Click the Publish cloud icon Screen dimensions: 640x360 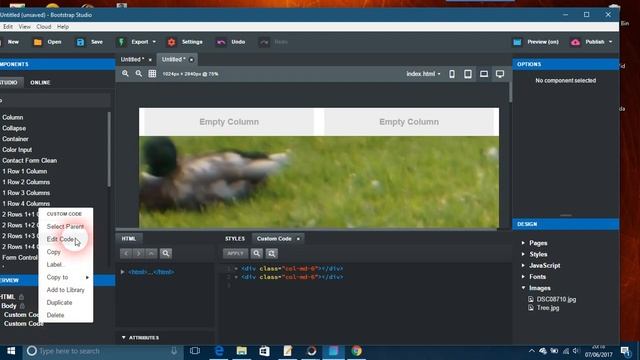[575, 42]
